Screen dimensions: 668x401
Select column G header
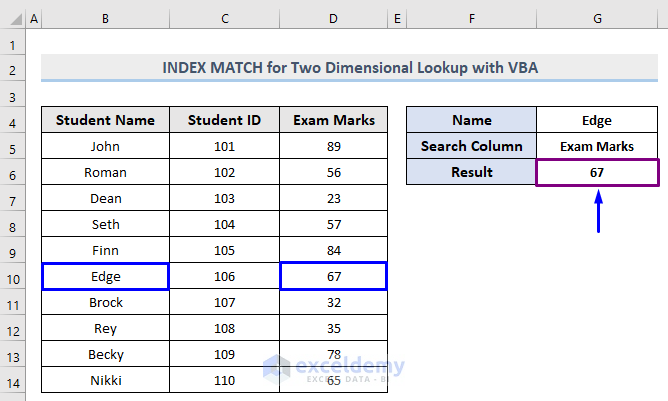click(x=597, y=19)
